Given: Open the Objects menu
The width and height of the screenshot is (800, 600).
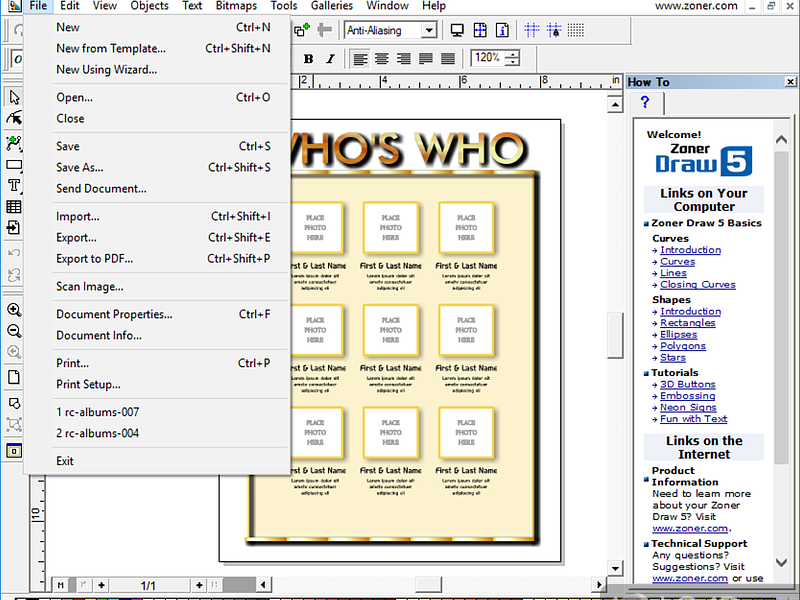Looking at the screenshot, I should pyautogui.click(x=149, y=6).
